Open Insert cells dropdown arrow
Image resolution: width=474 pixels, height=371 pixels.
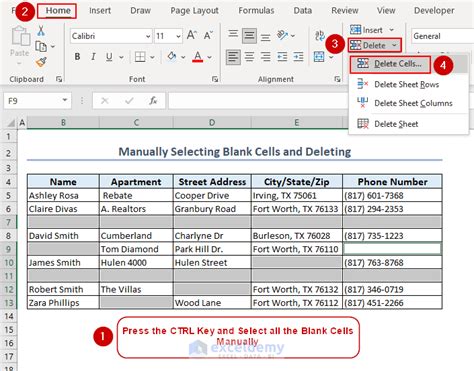click(392, 30)
